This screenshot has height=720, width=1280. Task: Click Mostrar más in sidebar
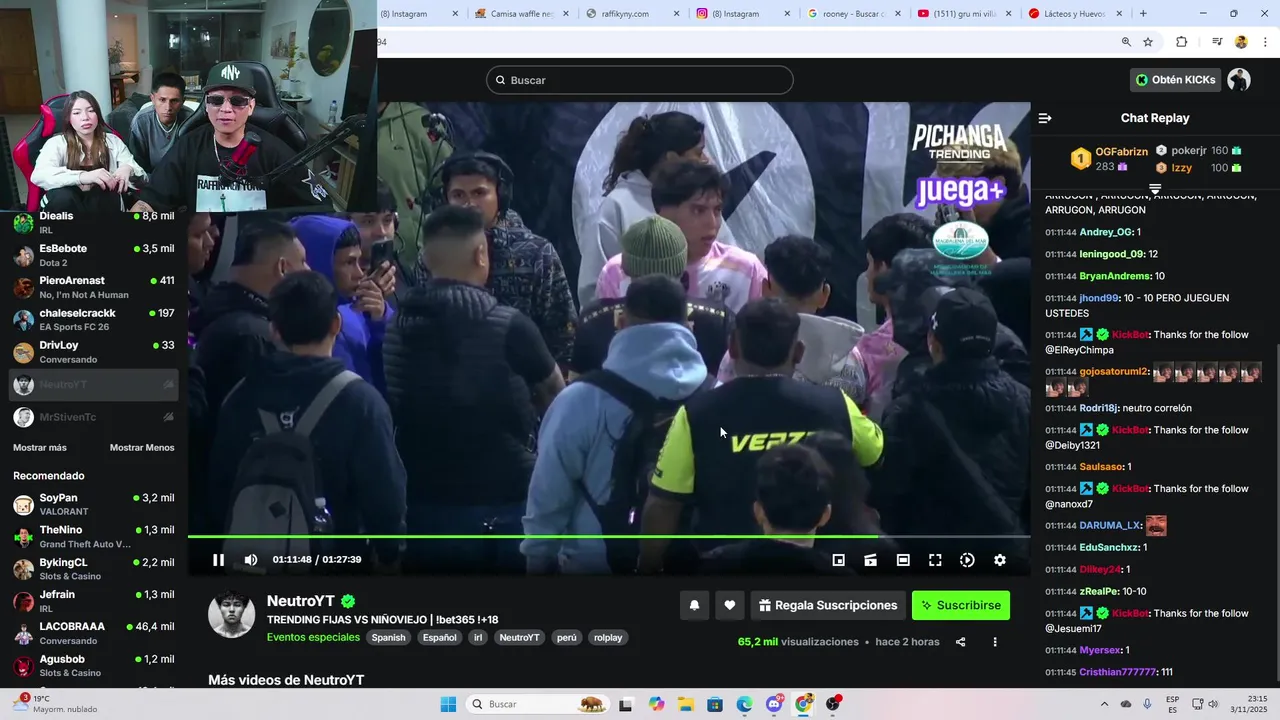[40, 447]
